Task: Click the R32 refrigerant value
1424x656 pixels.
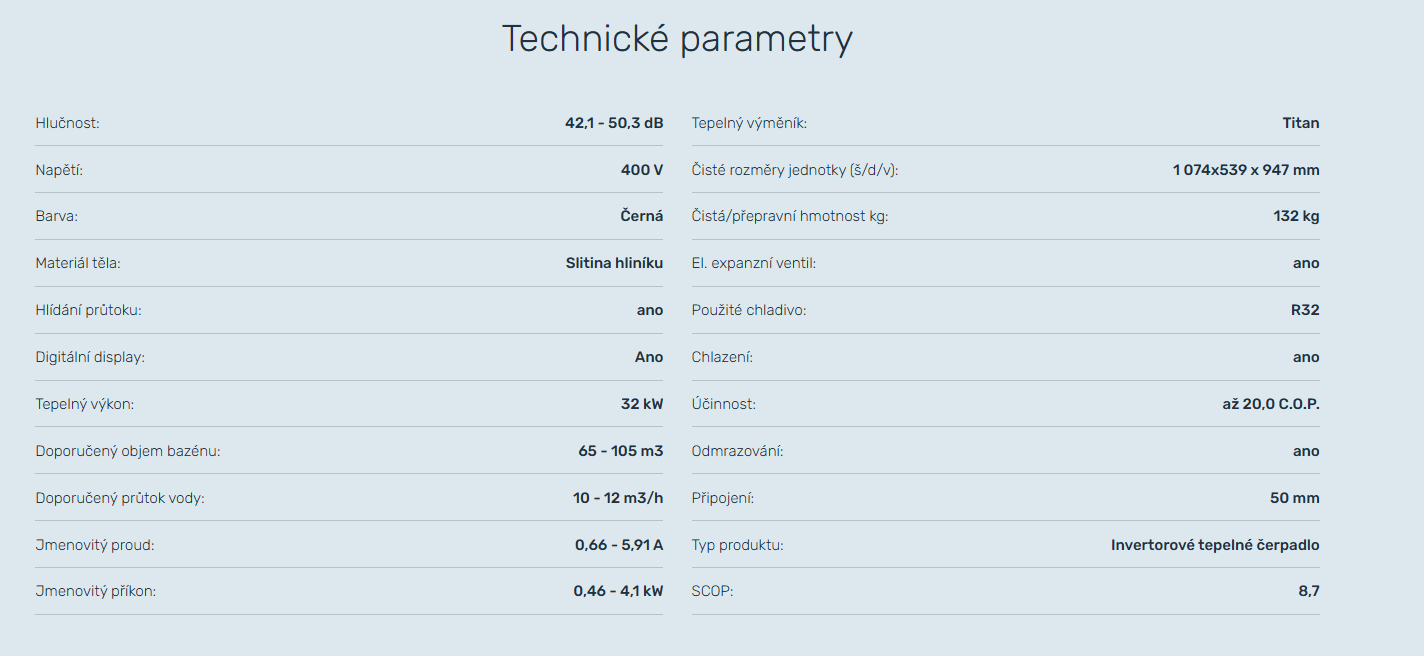Action: [x=1305, y=310]
